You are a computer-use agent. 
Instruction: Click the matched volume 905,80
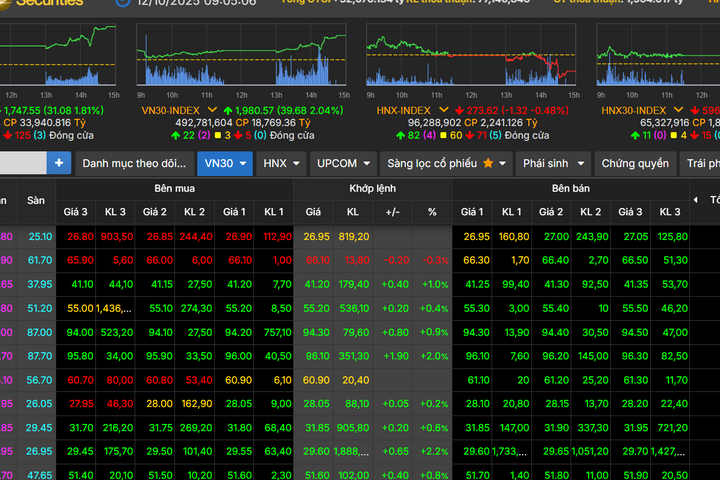pyautogui.click(x=353, y=428)
